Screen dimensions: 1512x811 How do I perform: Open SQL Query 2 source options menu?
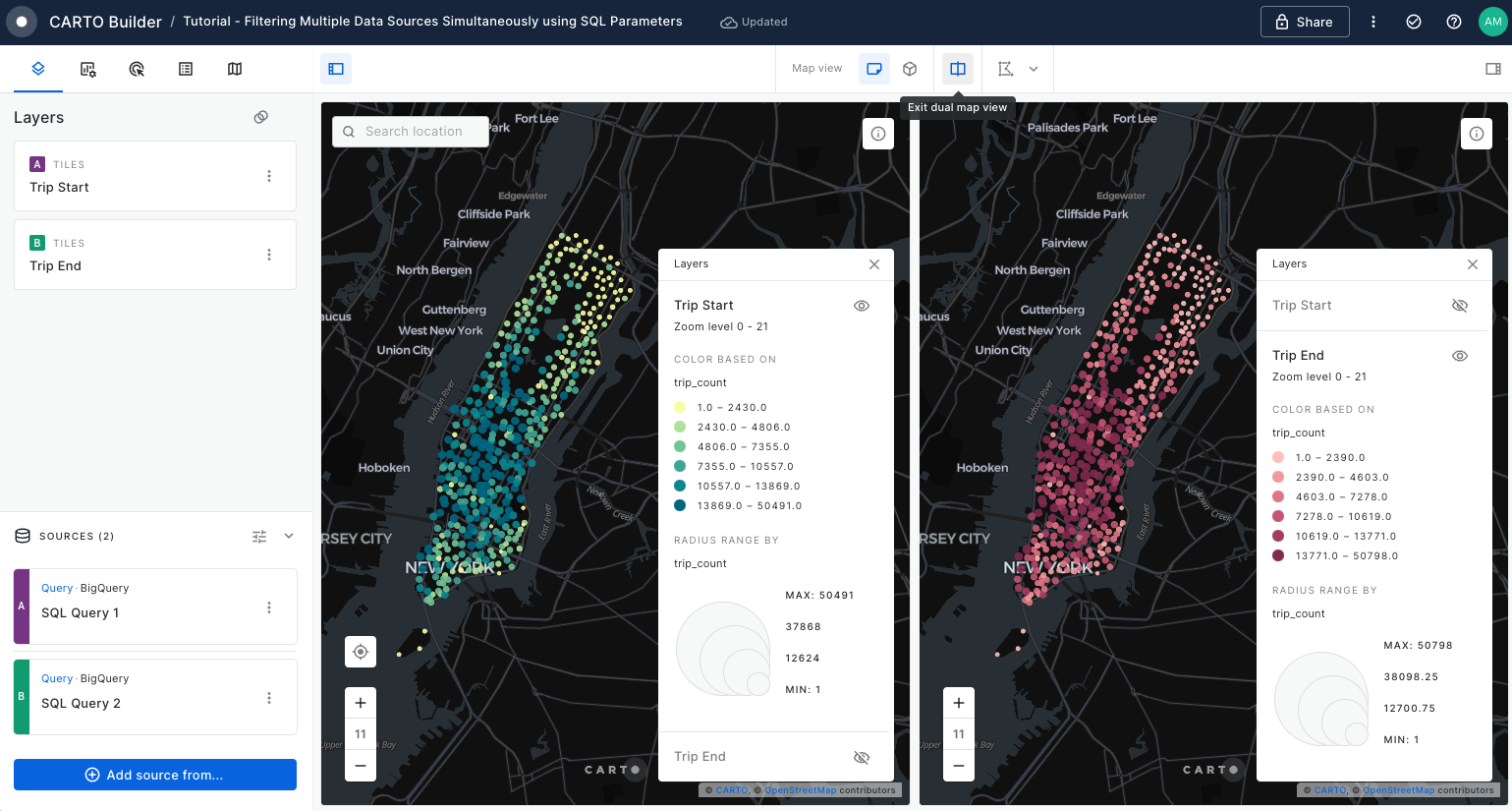coord(269,698)
